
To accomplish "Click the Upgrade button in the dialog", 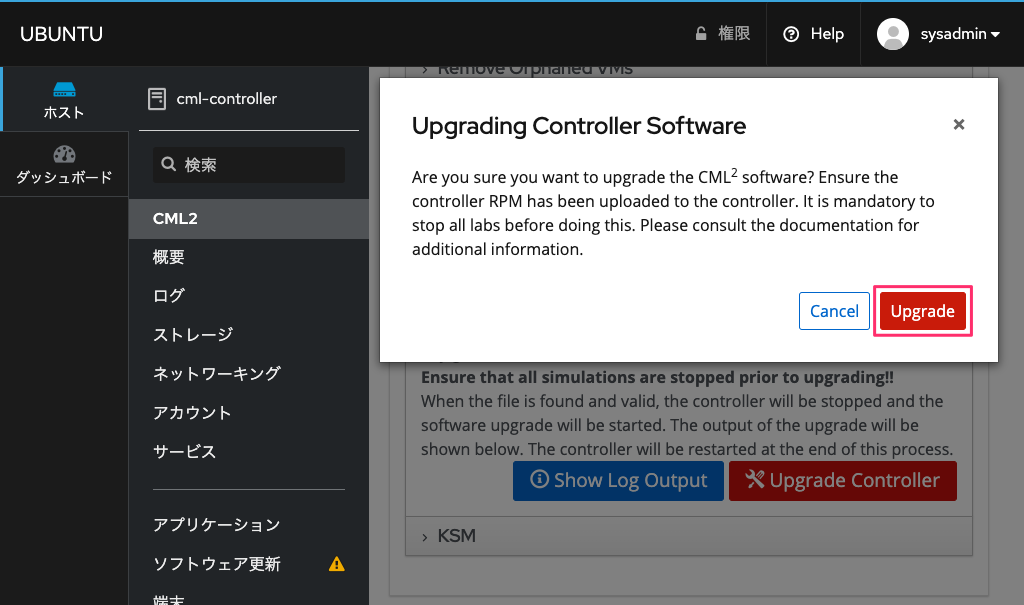I will tap(922, 311).
